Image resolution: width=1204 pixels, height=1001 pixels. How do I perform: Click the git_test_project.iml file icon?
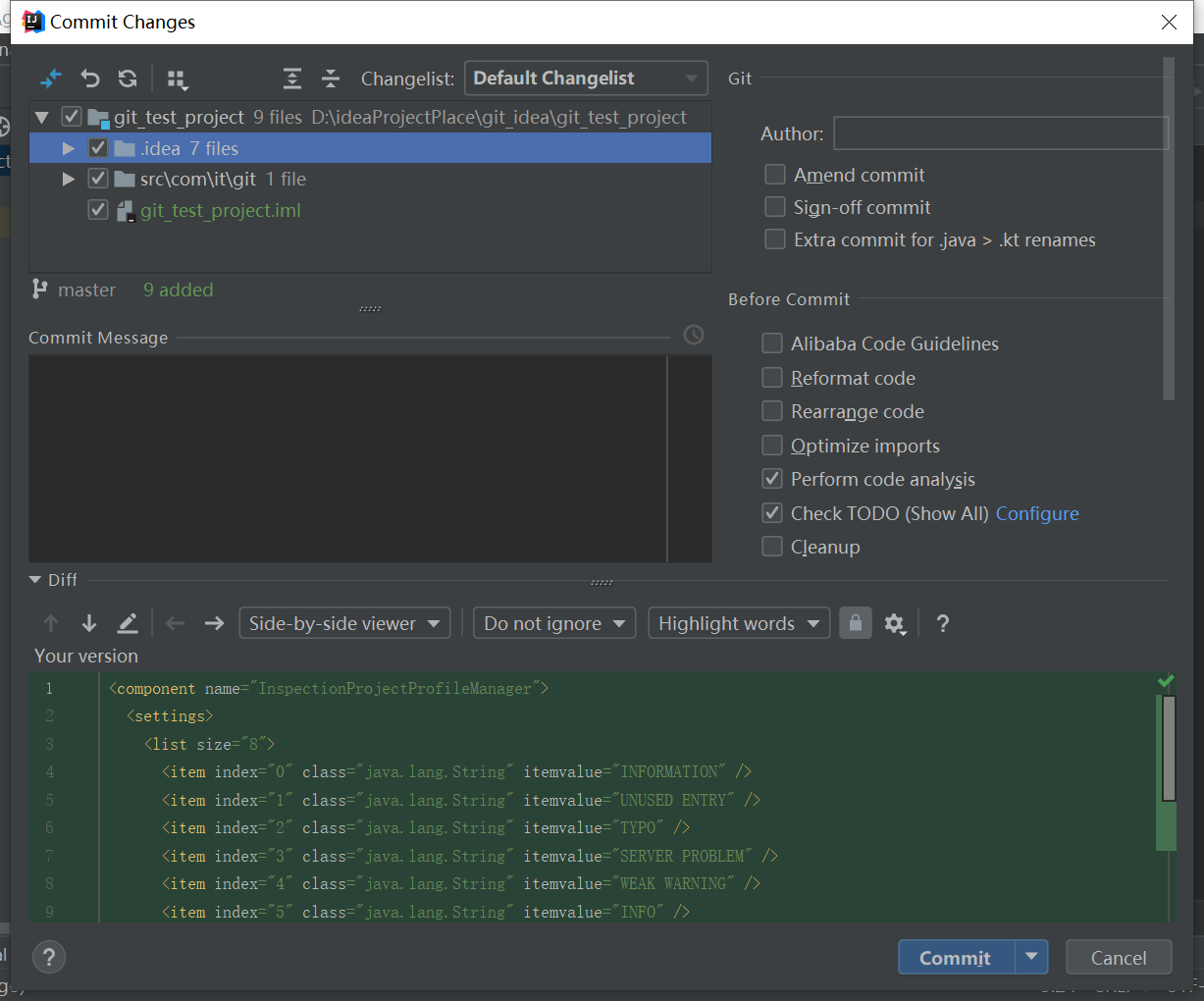[x=126, y=211]
